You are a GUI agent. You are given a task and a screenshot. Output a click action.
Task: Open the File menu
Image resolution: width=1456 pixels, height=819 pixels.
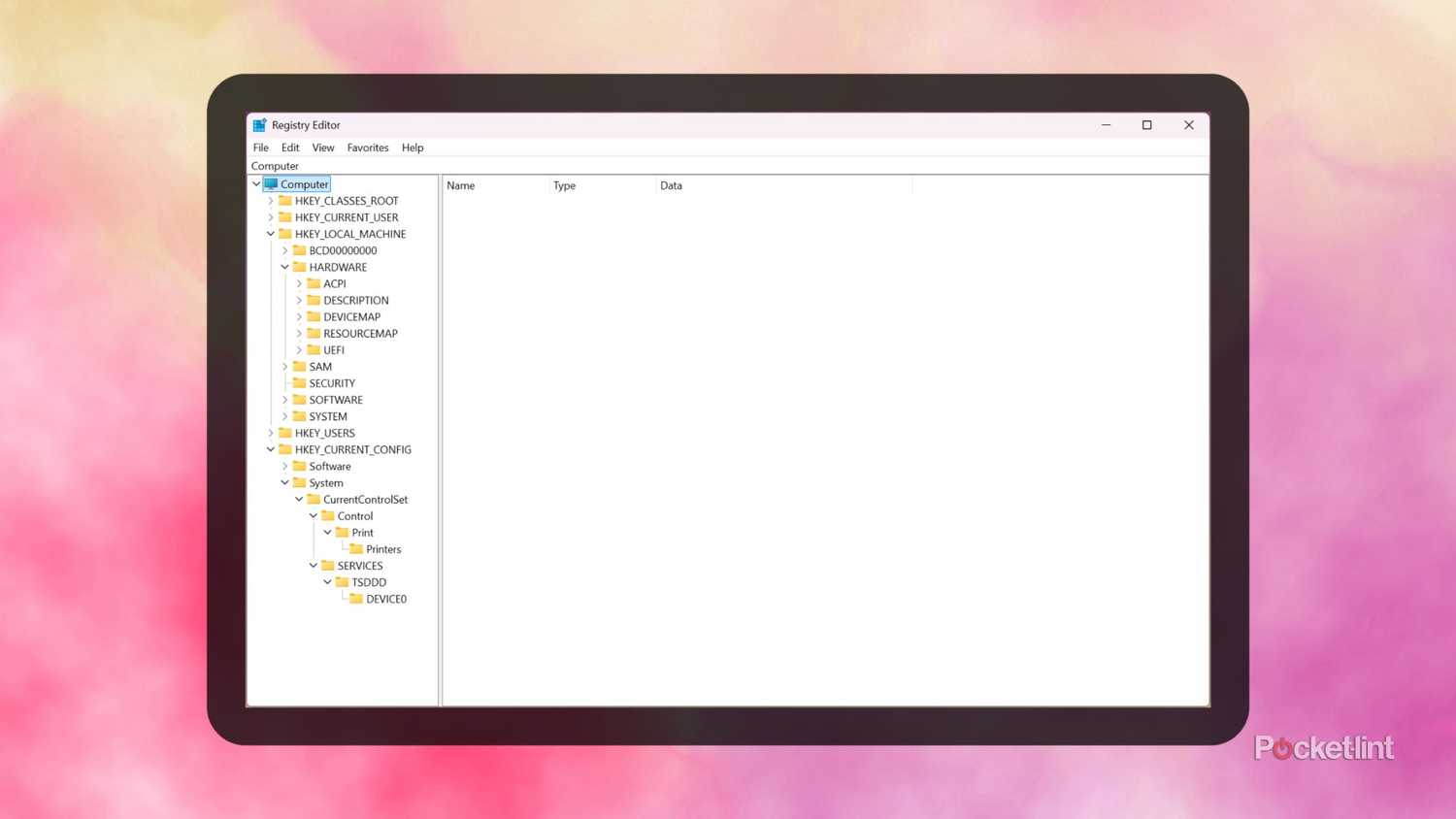pos(260,147)
